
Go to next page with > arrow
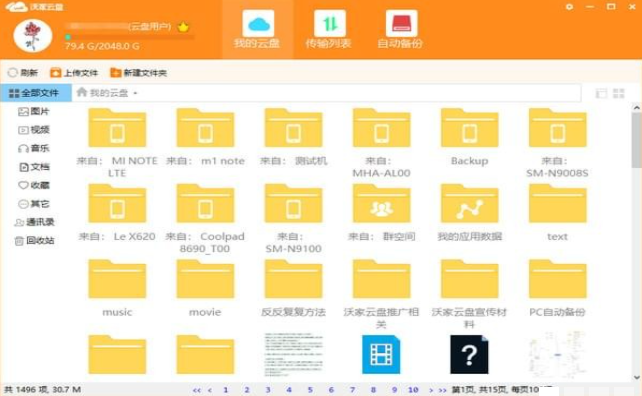tap(431, 390)
